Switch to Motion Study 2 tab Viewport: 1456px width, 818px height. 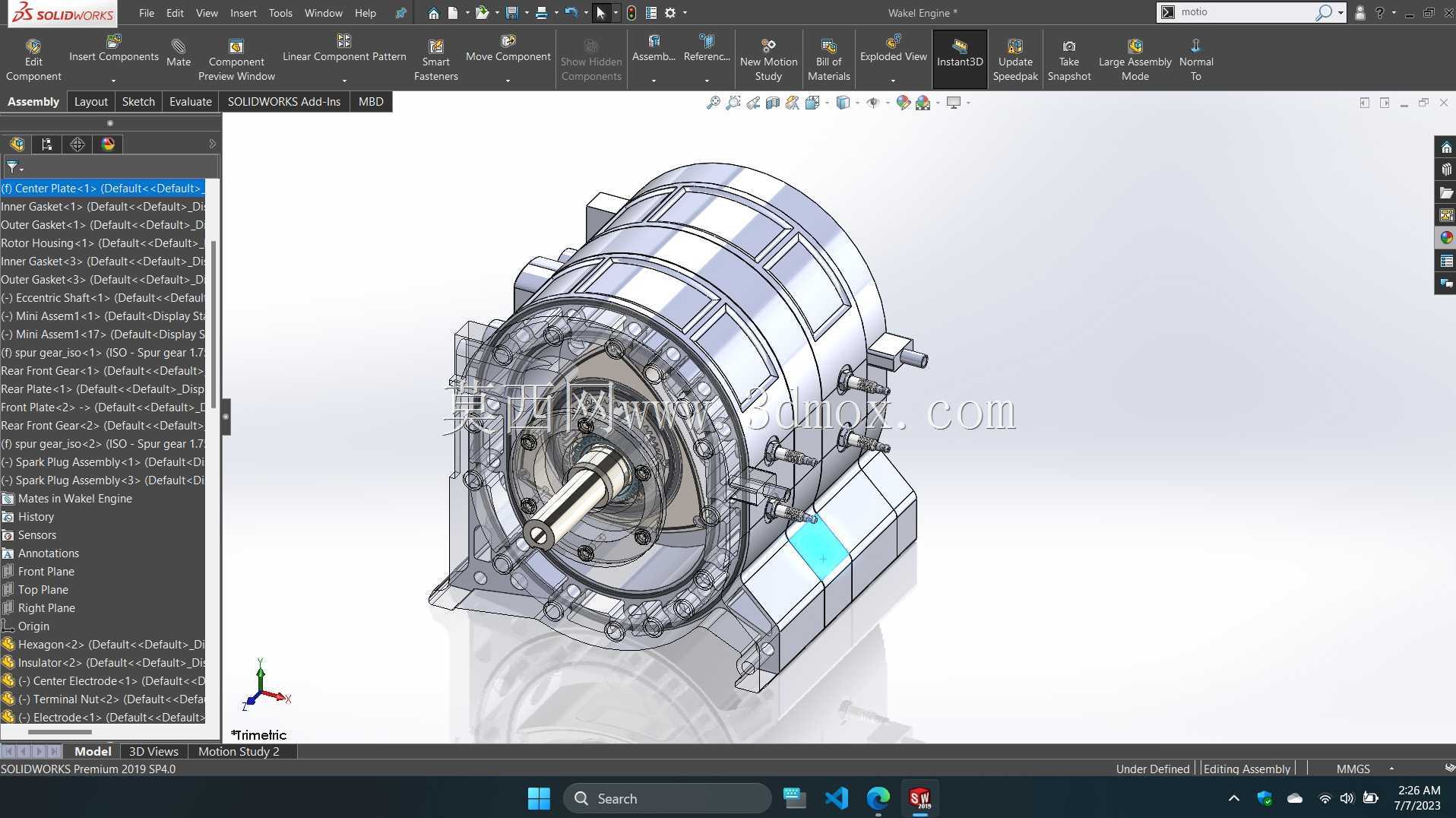(x=239, y=751)
